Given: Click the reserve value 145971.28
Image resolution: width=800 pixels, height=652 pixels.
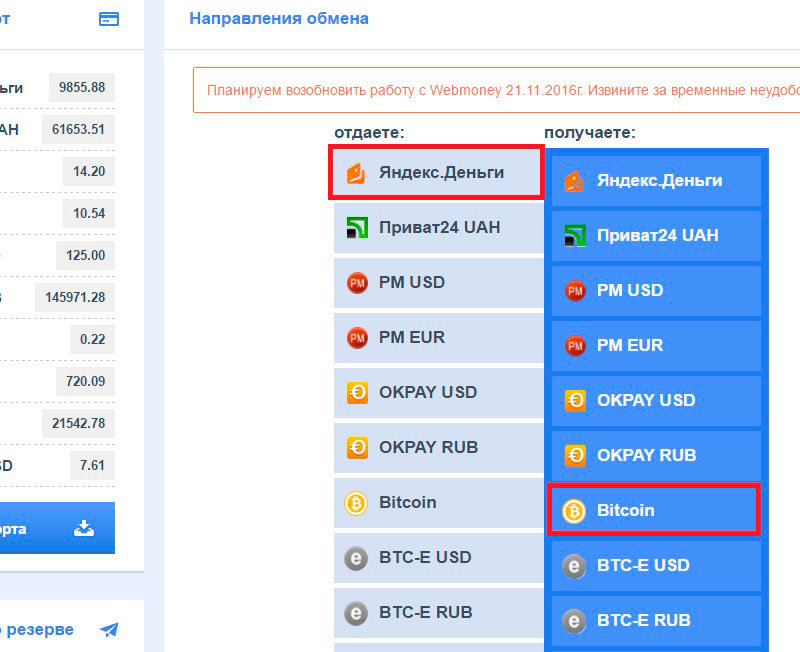Looking at the screenshot, I should pyautogui.click(x=75, y=297).
